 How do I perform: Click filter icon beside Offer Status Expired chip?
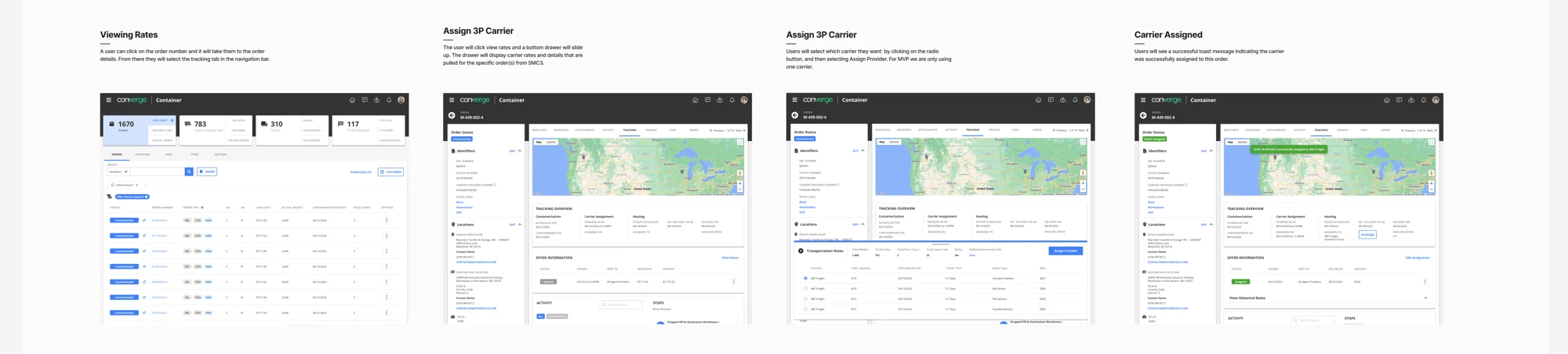coord(109,197)
